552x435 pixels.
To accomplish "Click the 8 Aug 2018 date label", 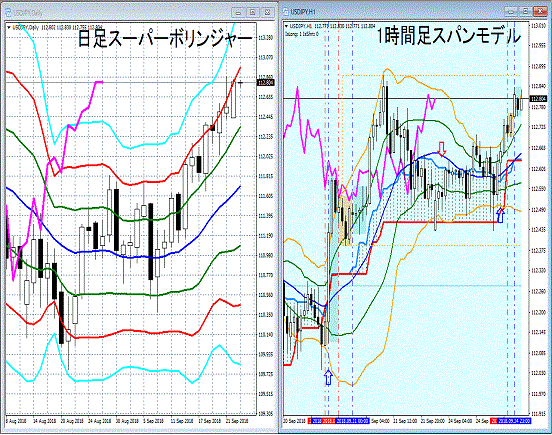I will 16,421.
